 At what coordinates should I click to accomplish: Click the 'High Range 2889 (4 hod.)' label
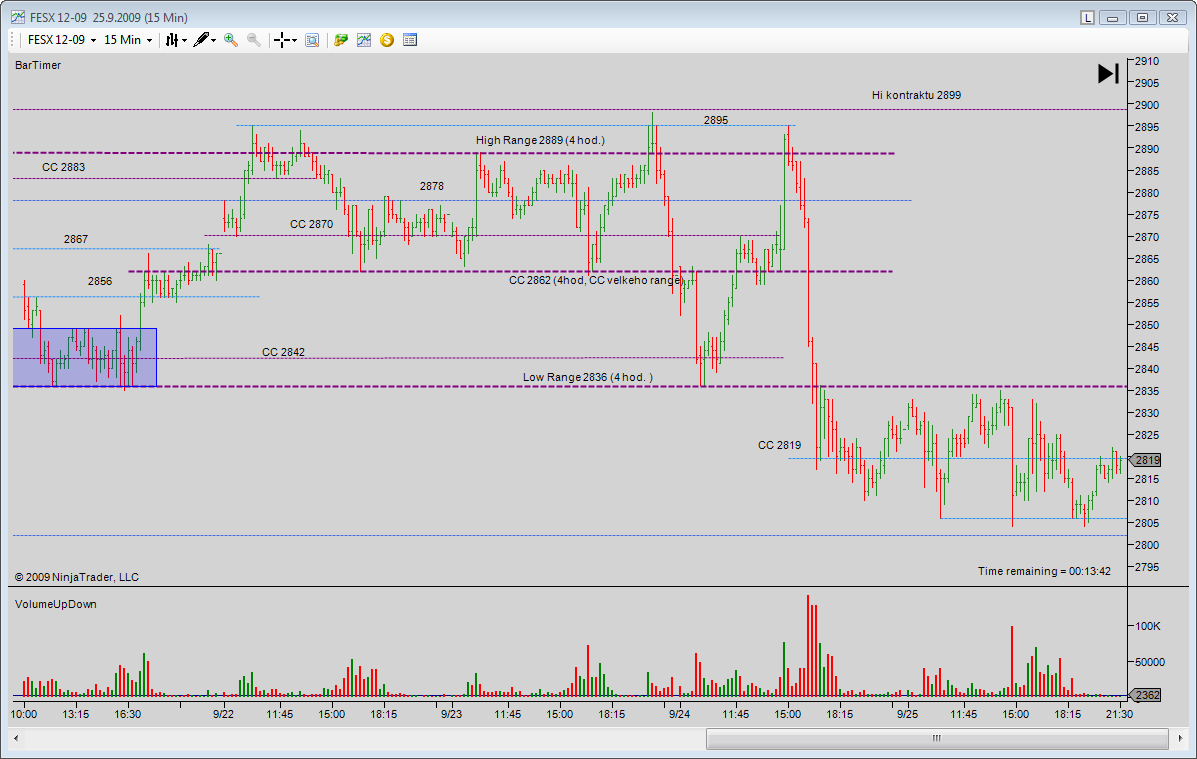(x=540, y=140)
